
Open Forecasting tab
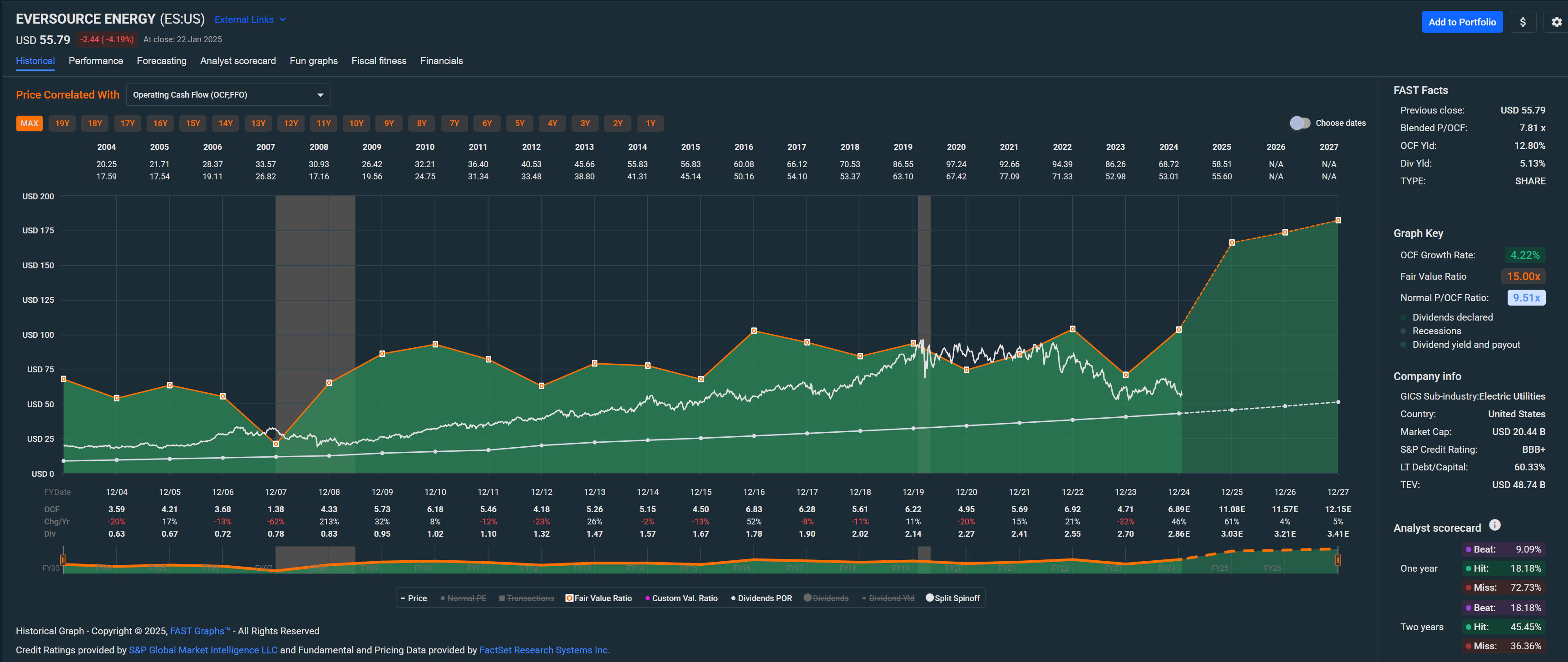161,61
